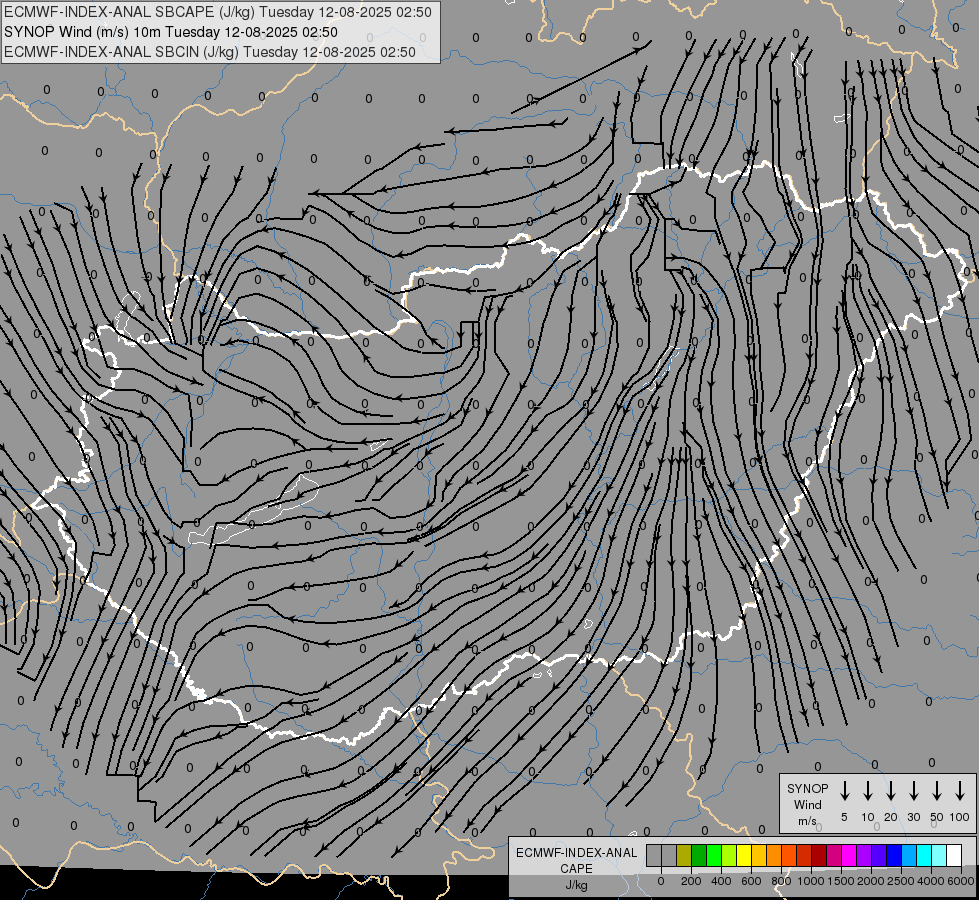Click the 800 tick label on CAPE scale
The height and width of the screenshot is (900, 979).
point(781,881)
